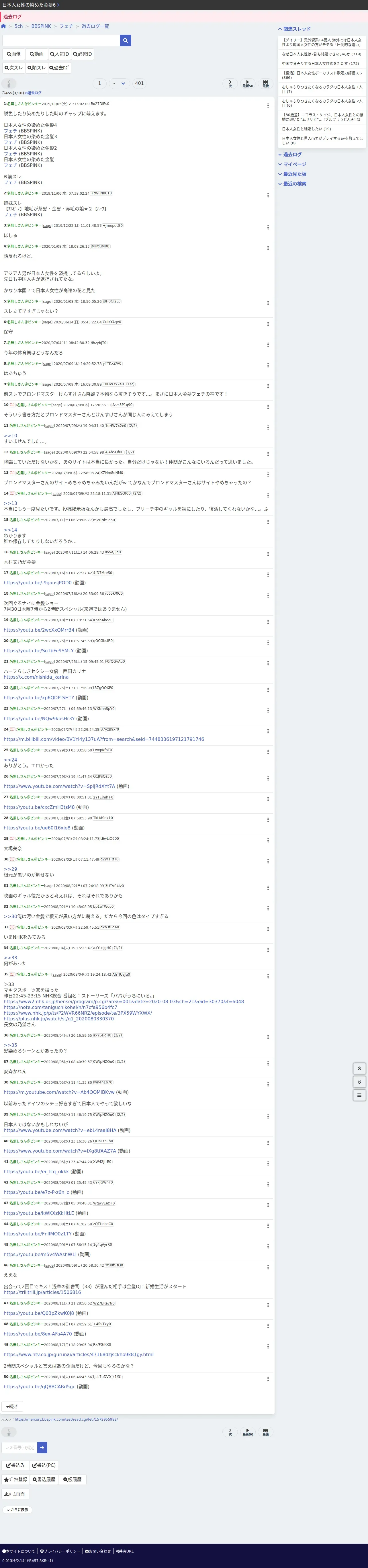Open the options menu for post 1
Screen dimensions: 368x1568
[268, 105]
